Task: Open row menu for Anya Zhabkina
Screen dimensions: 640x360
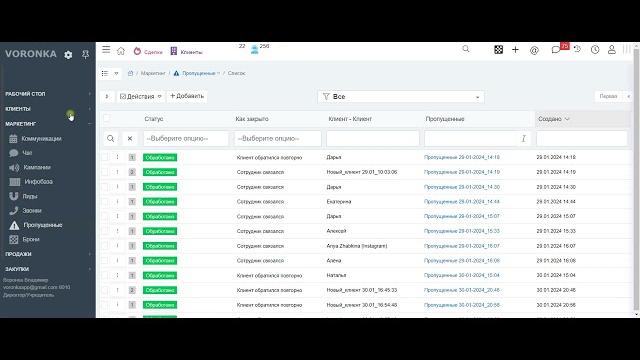Action: (118, 246)
